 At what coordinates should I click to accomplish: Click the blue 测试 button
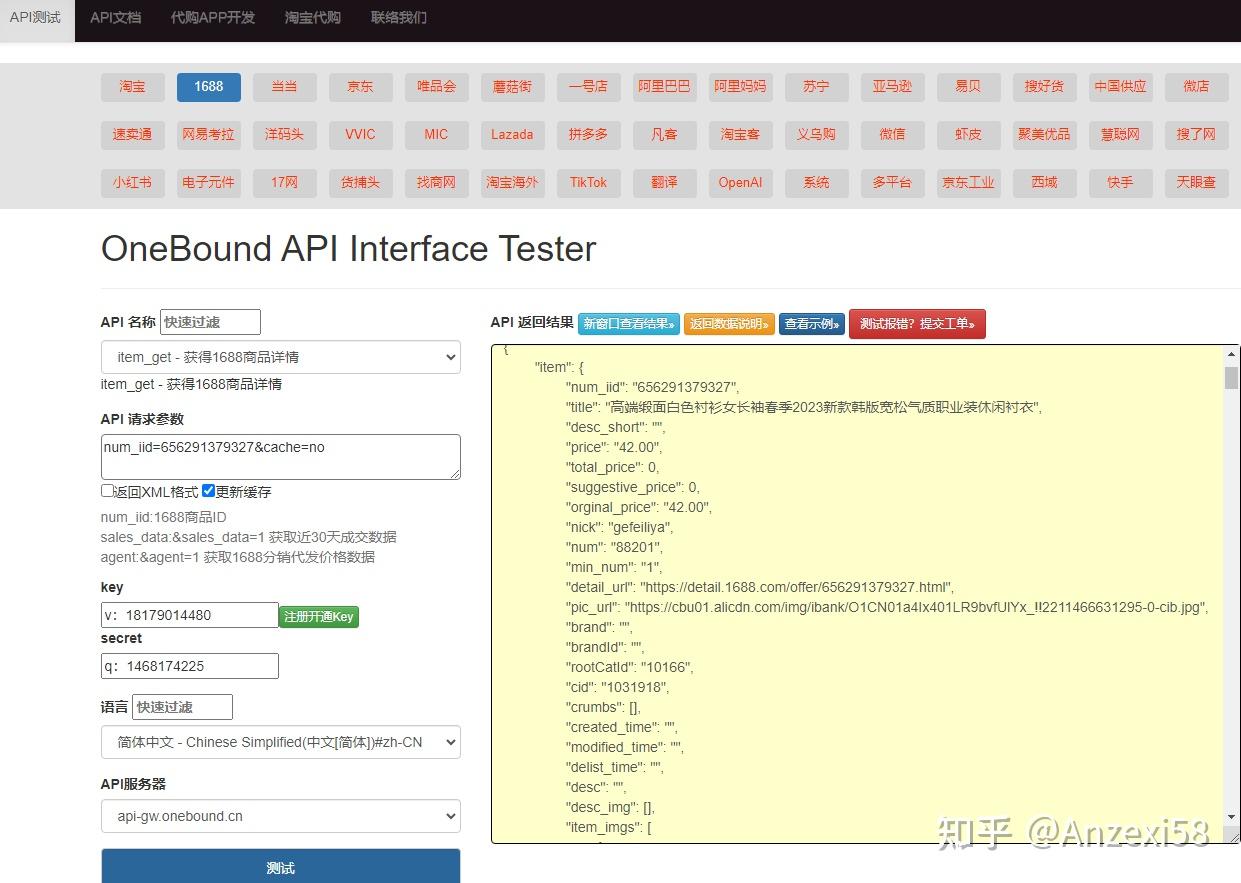[280, 867]
